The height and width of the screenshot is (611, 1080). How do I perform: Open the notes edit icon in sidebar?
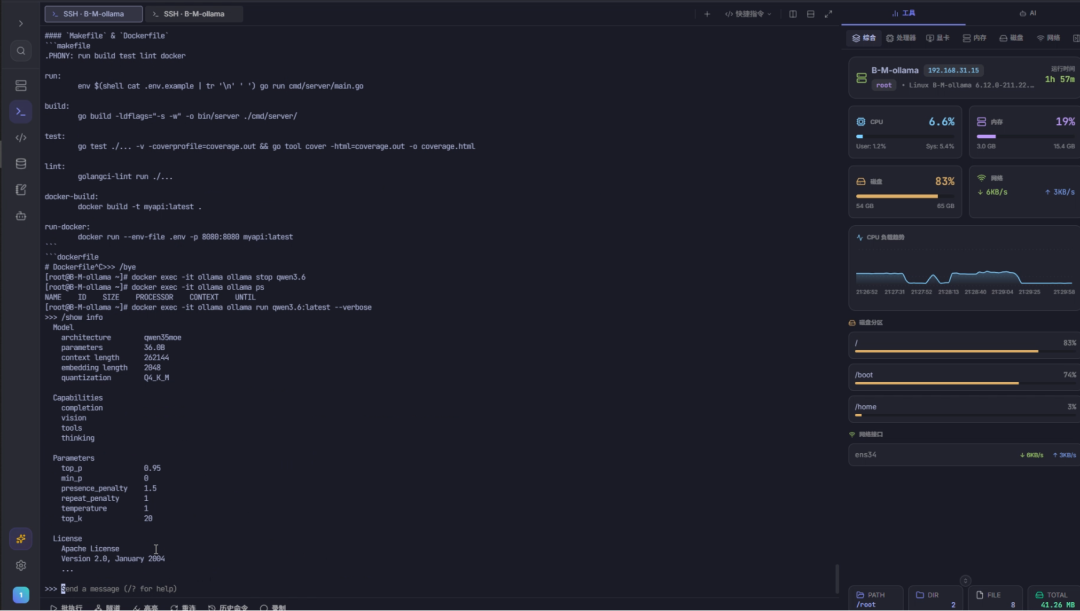[21, 189]
